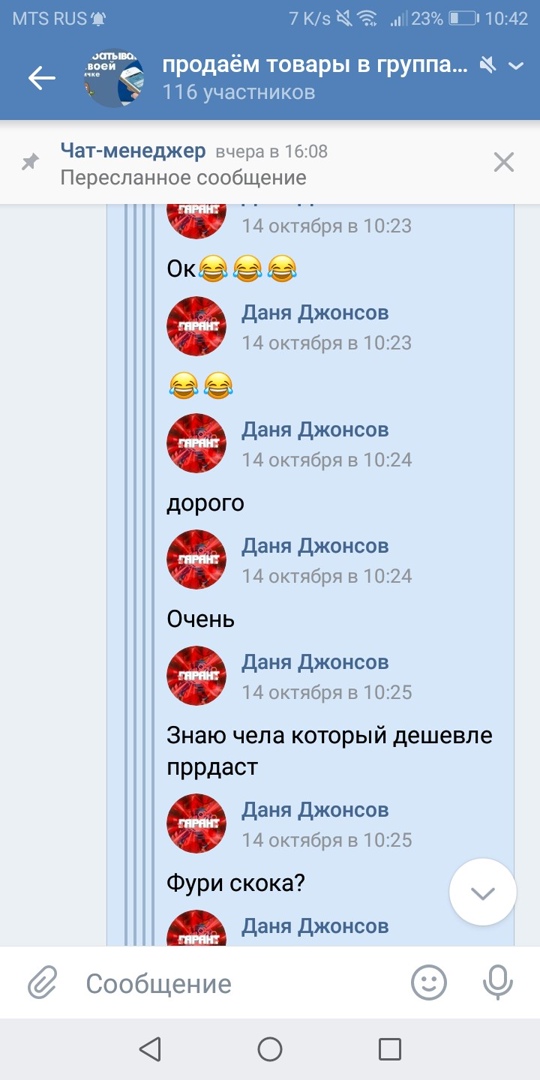The height and width of the screenshot is (1080, 540).
Task: Tap Android home circle button
Action: coord(270,1049)
